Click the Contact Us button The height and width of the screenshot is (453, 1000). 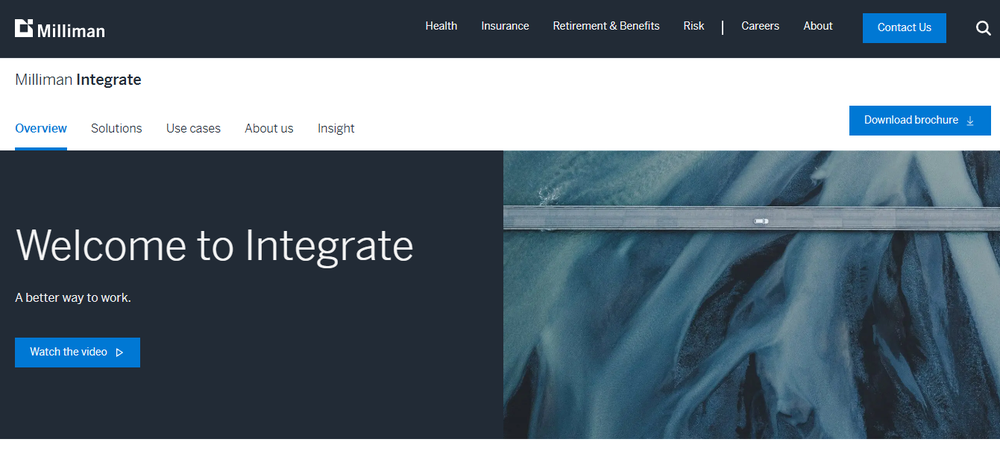coord(904,27)
